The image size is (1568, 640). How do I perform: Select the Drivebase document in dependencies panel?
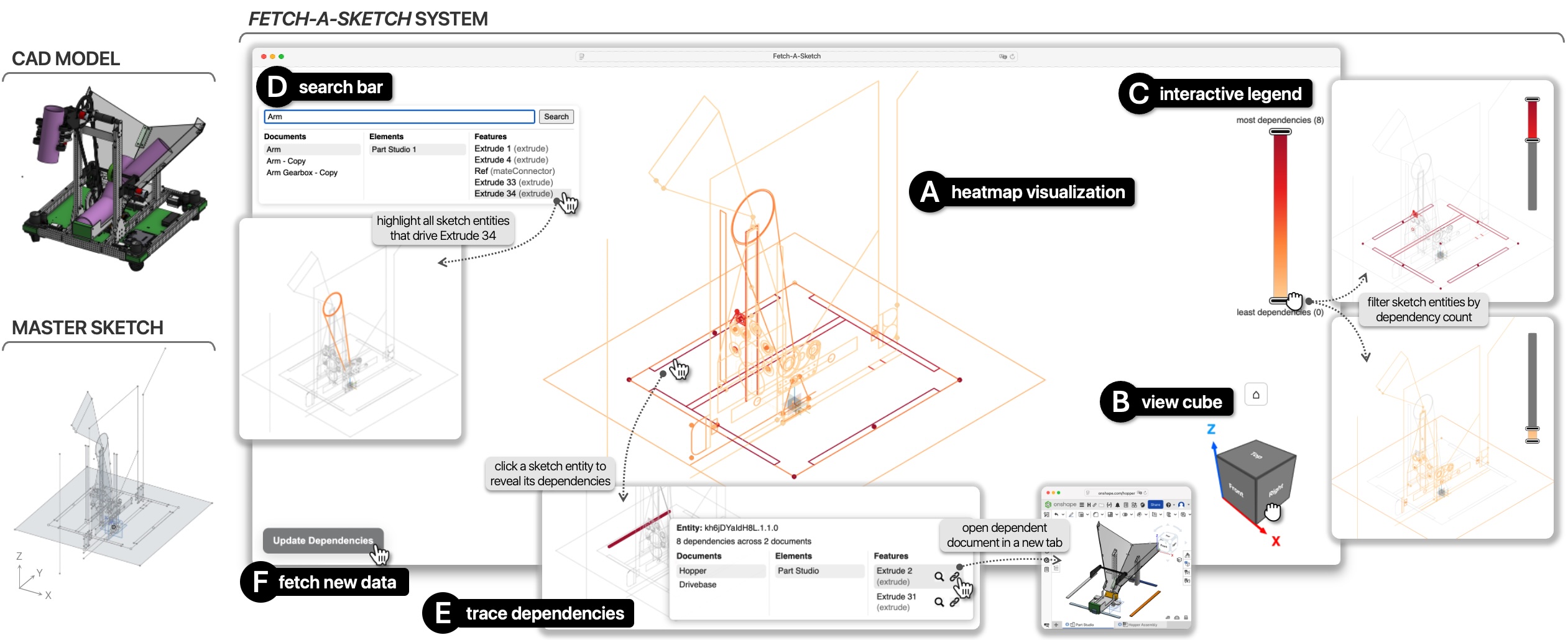[698, 585]
